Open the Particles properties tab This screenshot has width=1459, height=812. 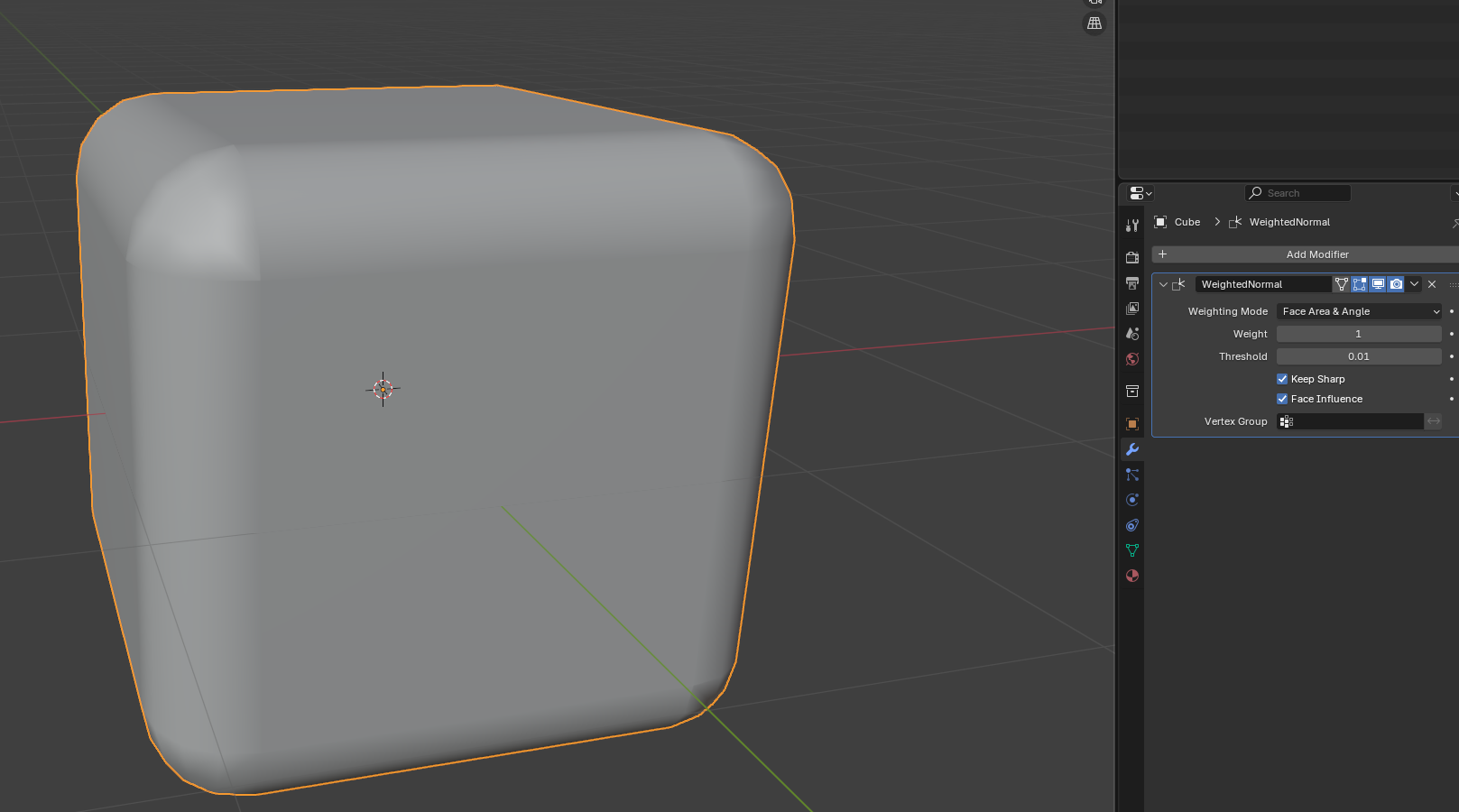tap(1132, 475)
